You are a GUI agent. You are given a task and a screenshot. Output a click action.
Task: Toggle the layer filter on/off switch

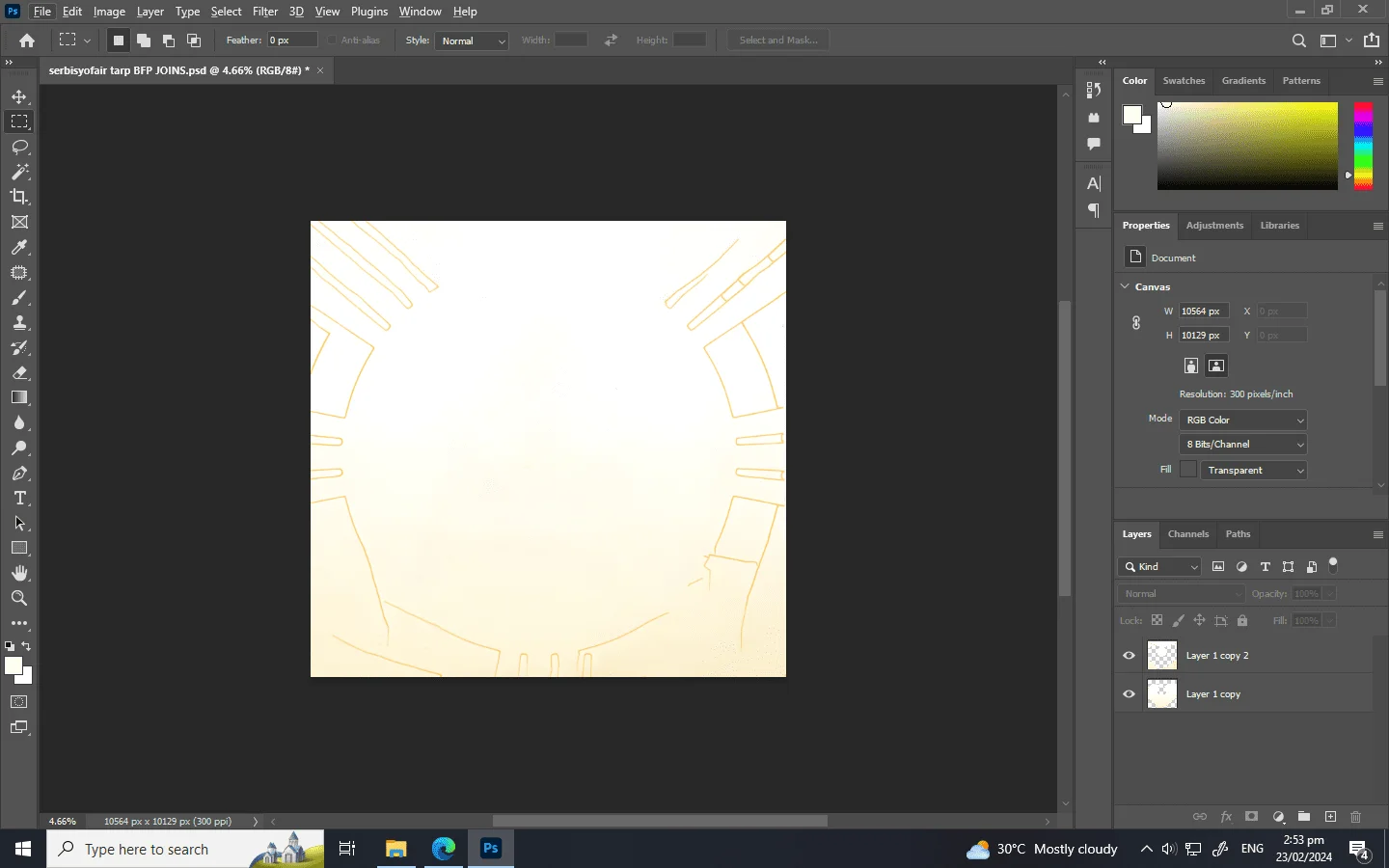[x=1333, y=565]
